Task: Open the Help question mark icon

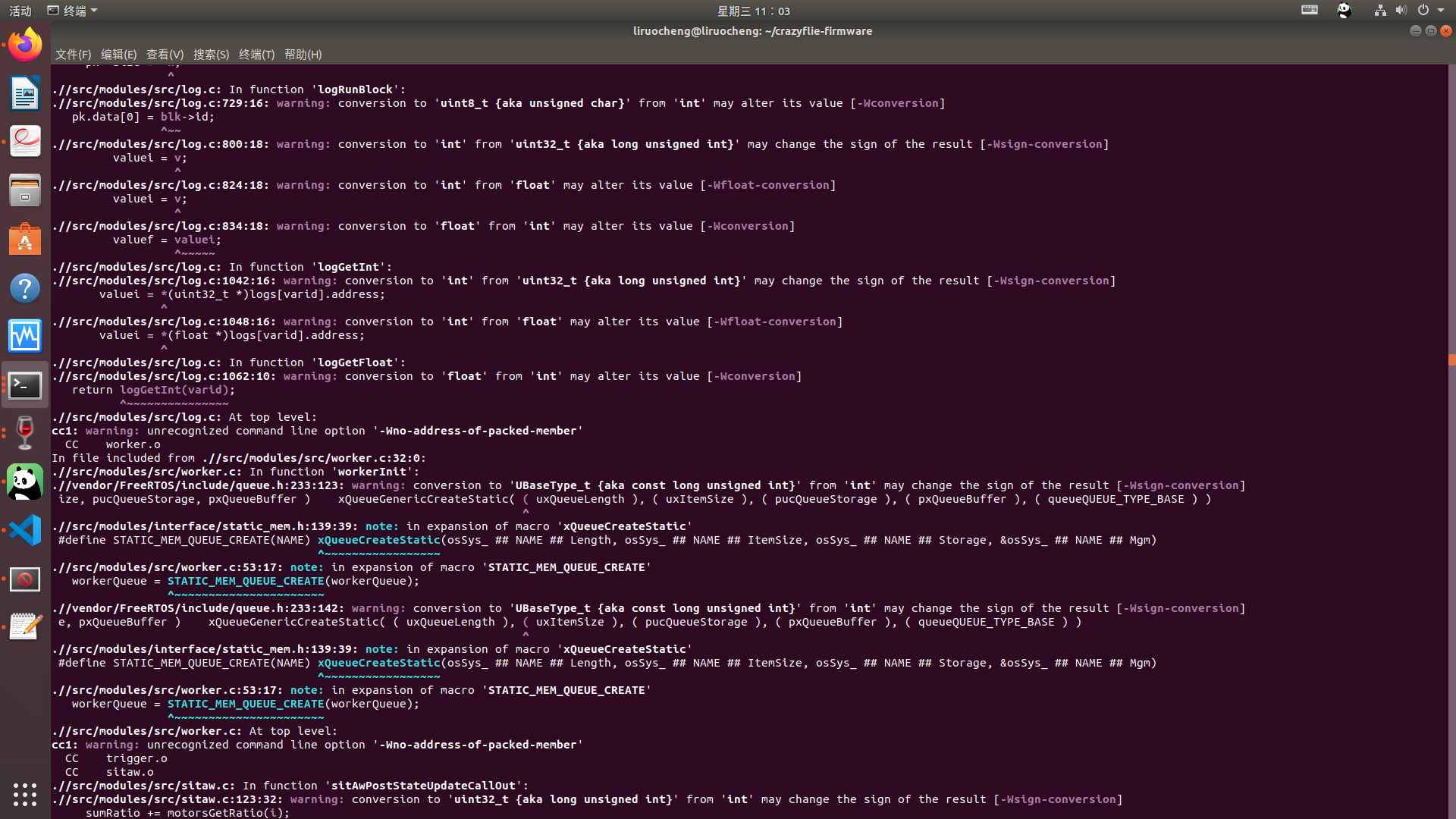Action: (x=25, y=288)
